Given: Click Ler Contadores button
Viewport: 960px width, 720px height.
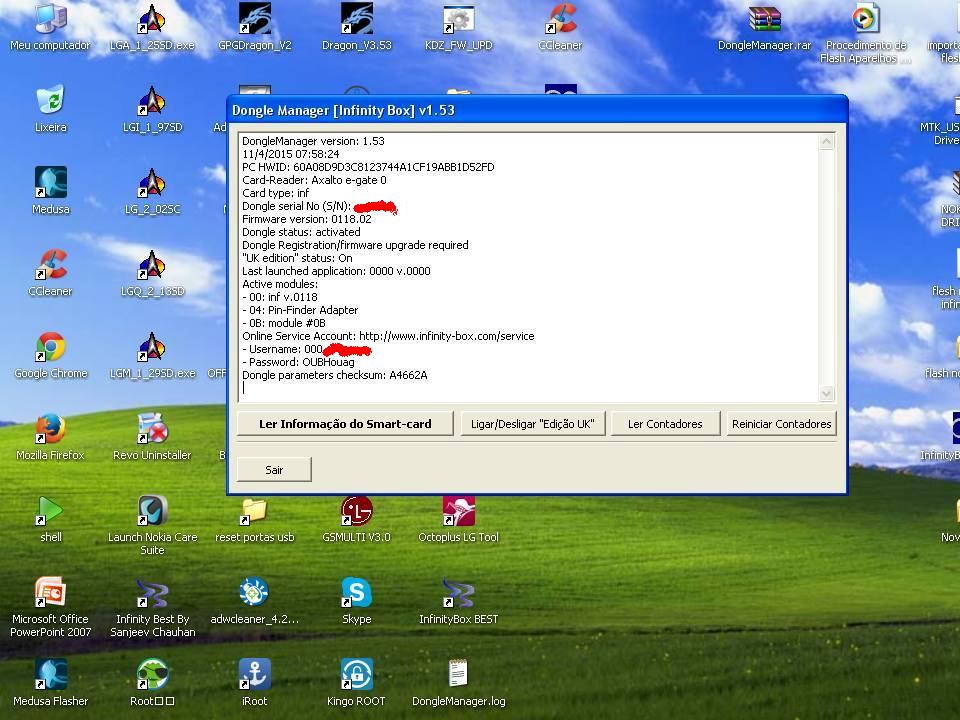Looking at the screenshot, I should [666, 424].
